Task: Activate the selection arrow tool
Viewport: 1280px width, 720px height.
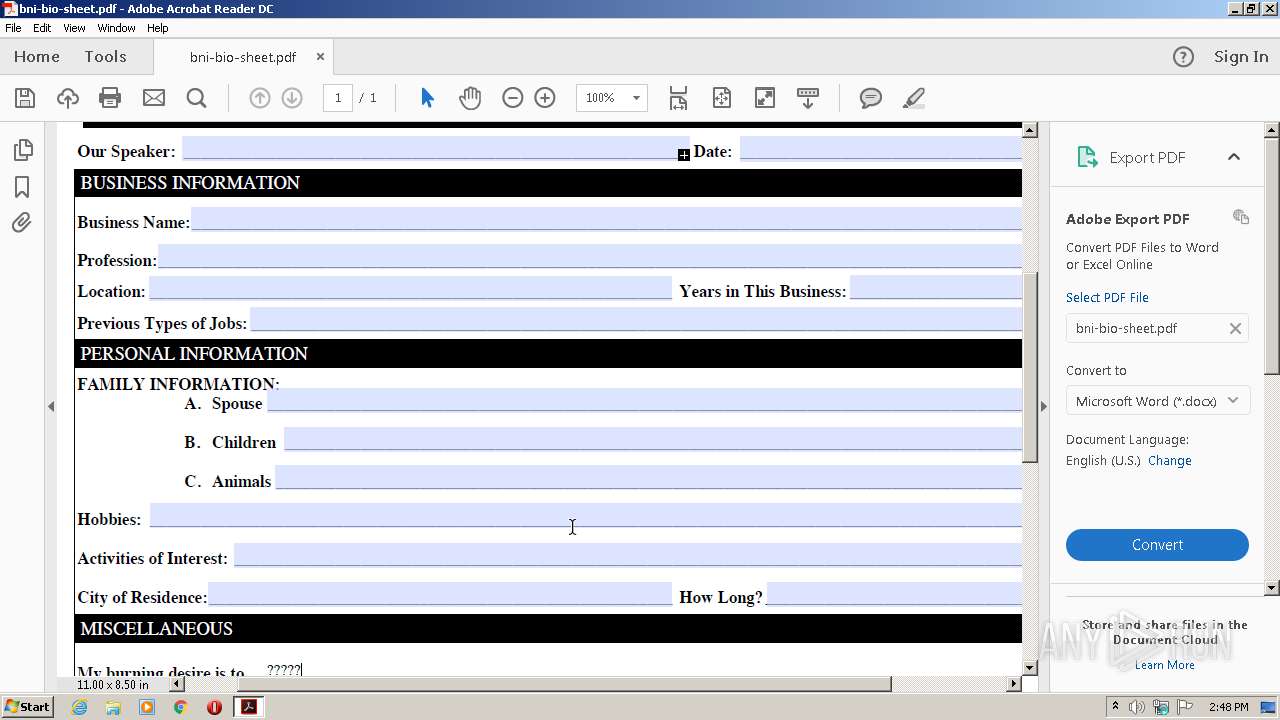Action: point(427,98)
